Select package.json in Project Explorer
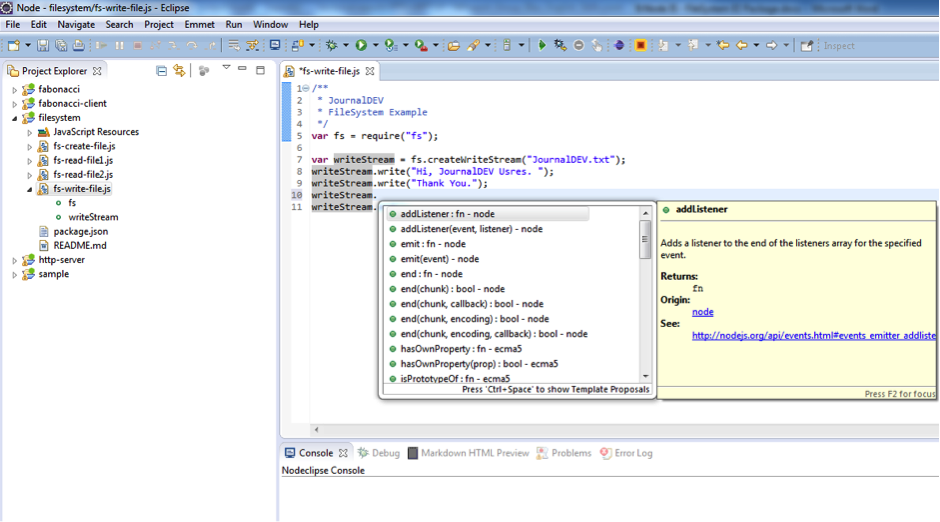This screenshot has height=522, width=940. click(80, 231)
